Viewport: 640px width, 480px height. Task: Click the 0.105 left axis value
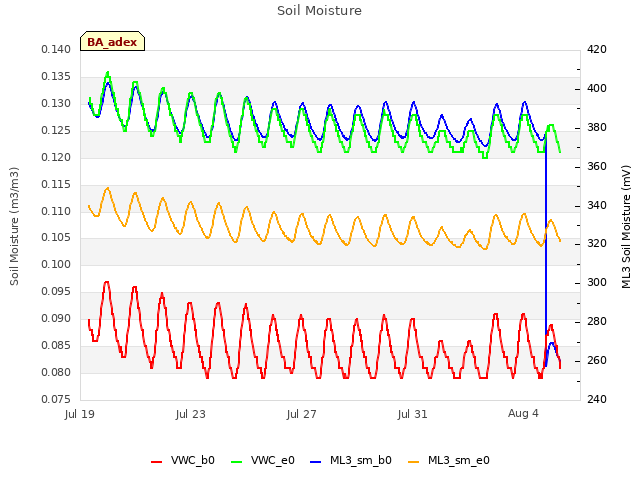click(x=56, y=237)
